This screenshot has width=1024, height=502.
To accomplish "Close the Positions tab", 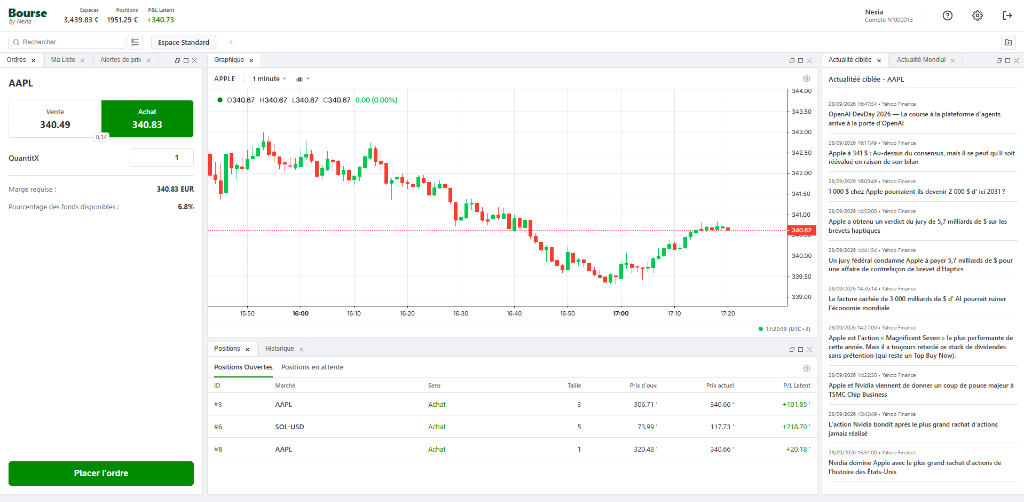I will 248,349.
